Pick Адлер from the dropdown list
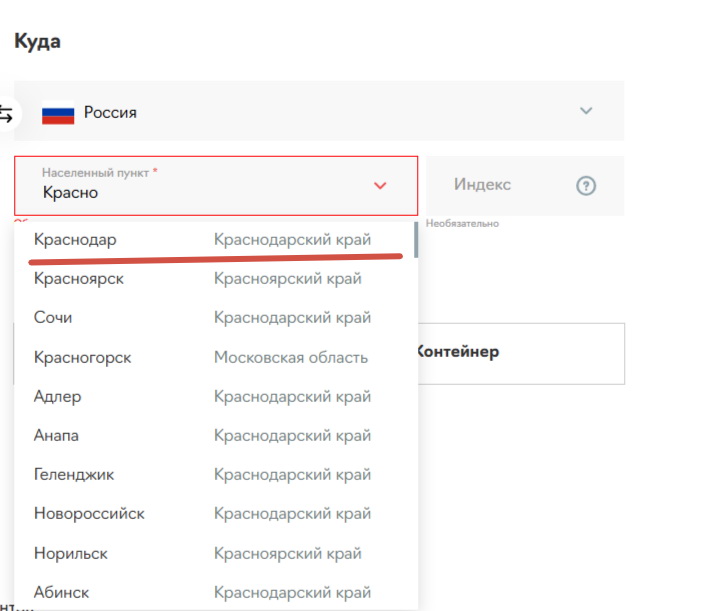The image size is (714, 611). (x=57, y=396)
